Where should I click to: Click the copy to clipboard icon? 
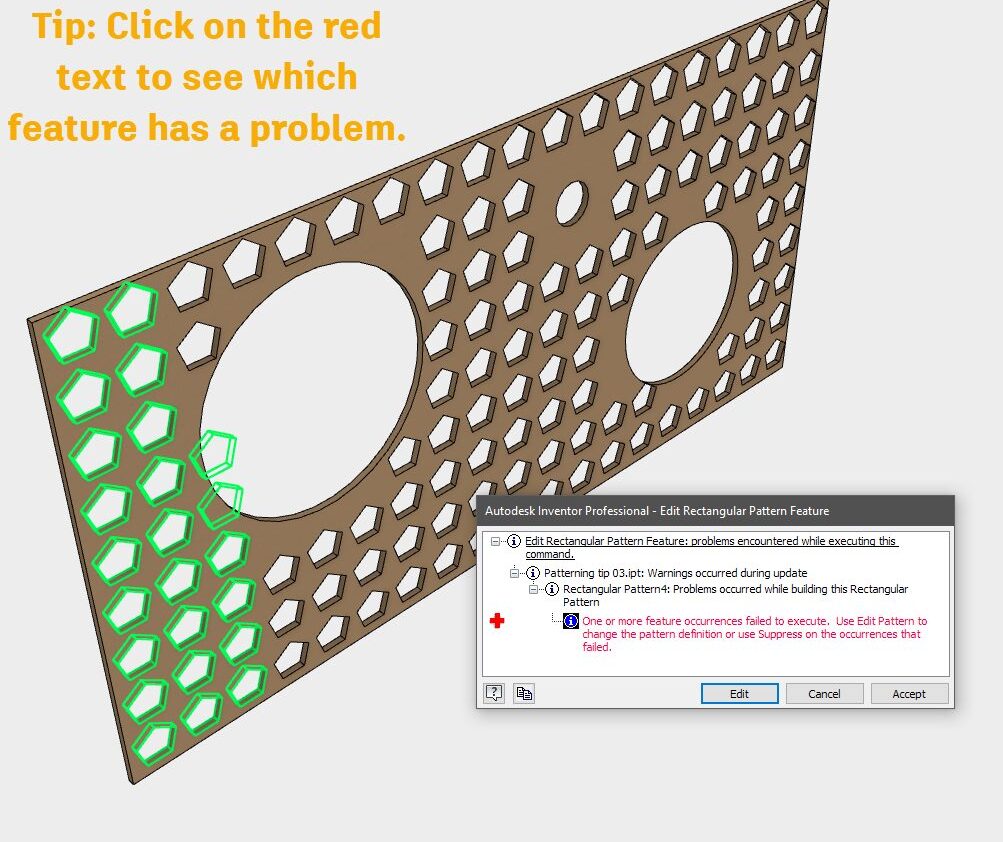pos(524,693)
